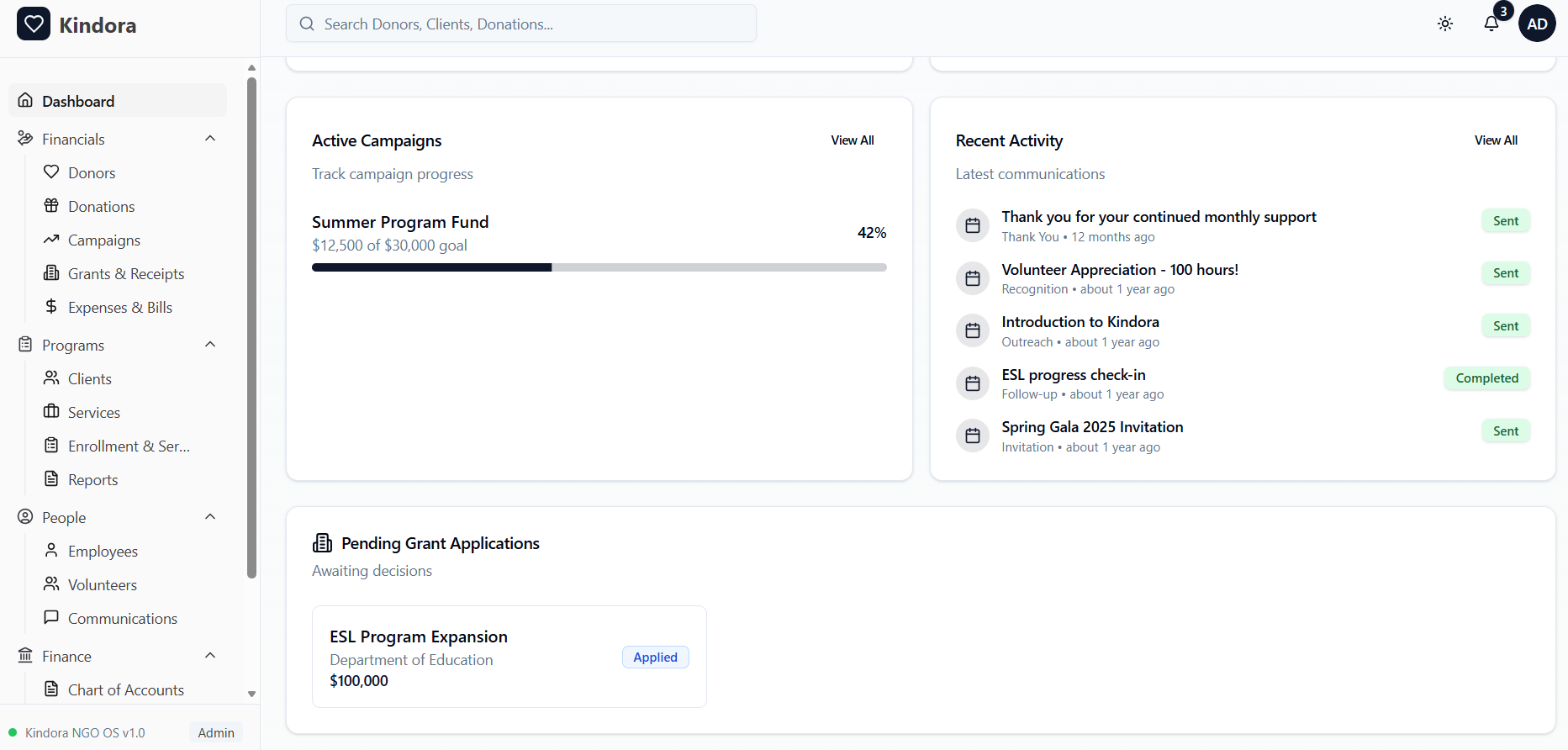Screen dimensions: 1568x750
Task: Click Sent badge for Spring Gala 2025 Invitation
Action: 1506,431
